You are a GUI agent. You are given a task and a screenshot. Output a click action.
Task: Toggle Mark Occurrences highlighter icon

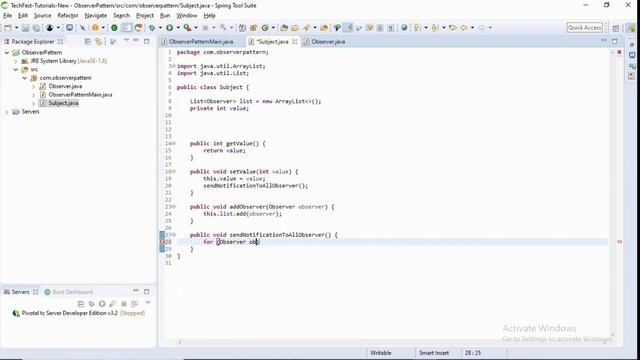[x=348, y=28]
